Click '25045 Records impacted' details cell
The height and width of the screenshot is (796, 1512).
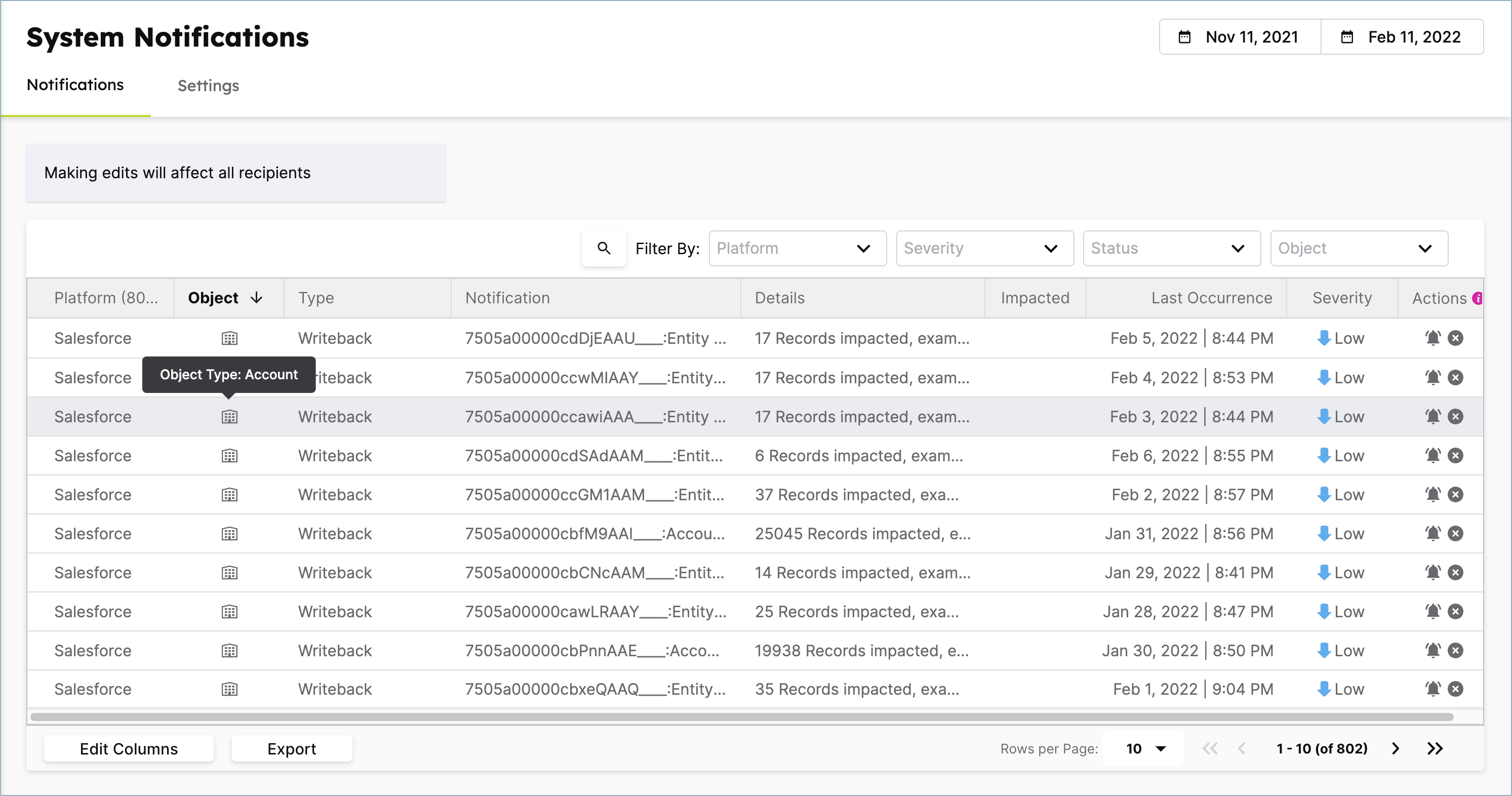coord(863,534)
